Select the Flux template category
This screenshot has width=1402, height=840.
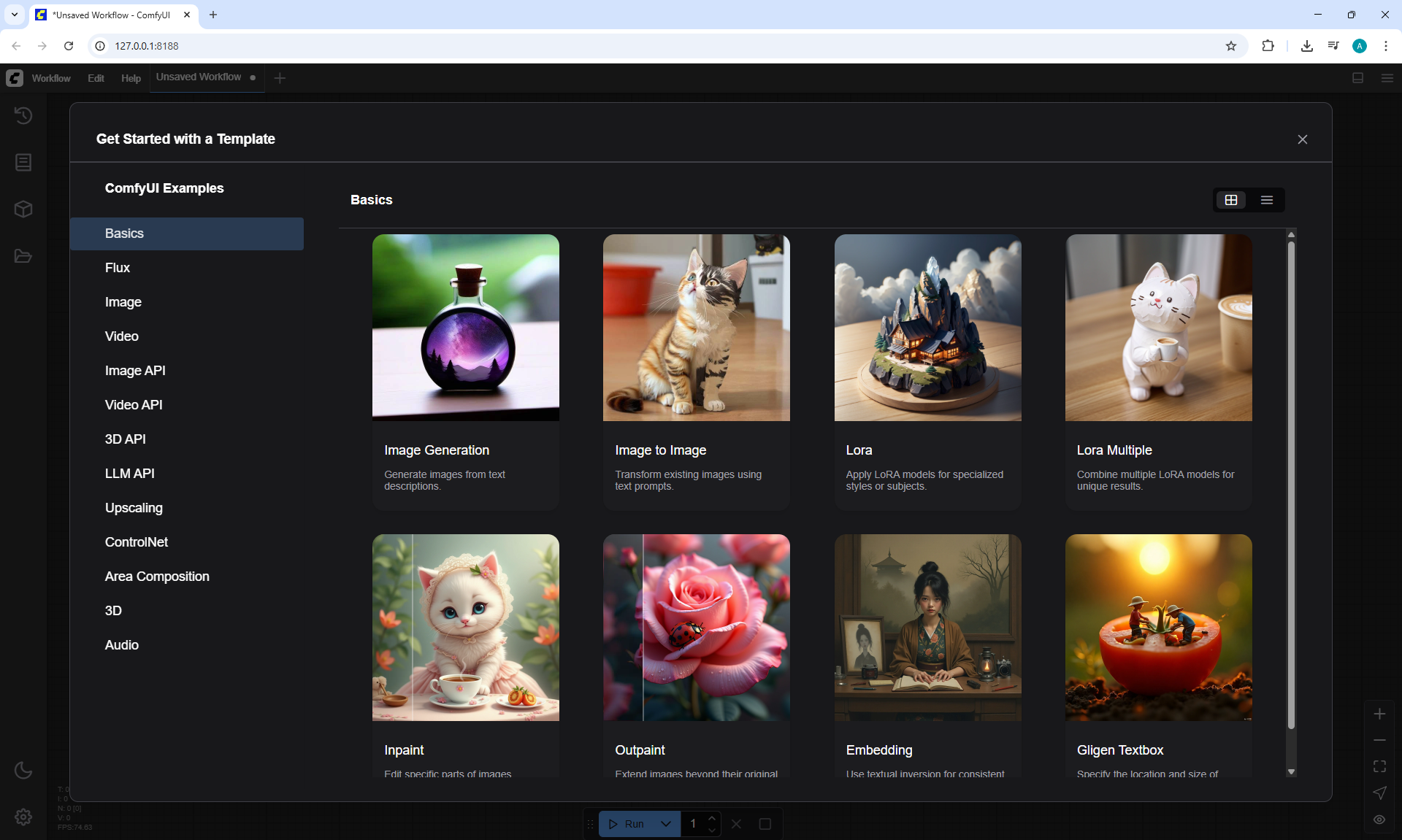(x=118, y=268)
